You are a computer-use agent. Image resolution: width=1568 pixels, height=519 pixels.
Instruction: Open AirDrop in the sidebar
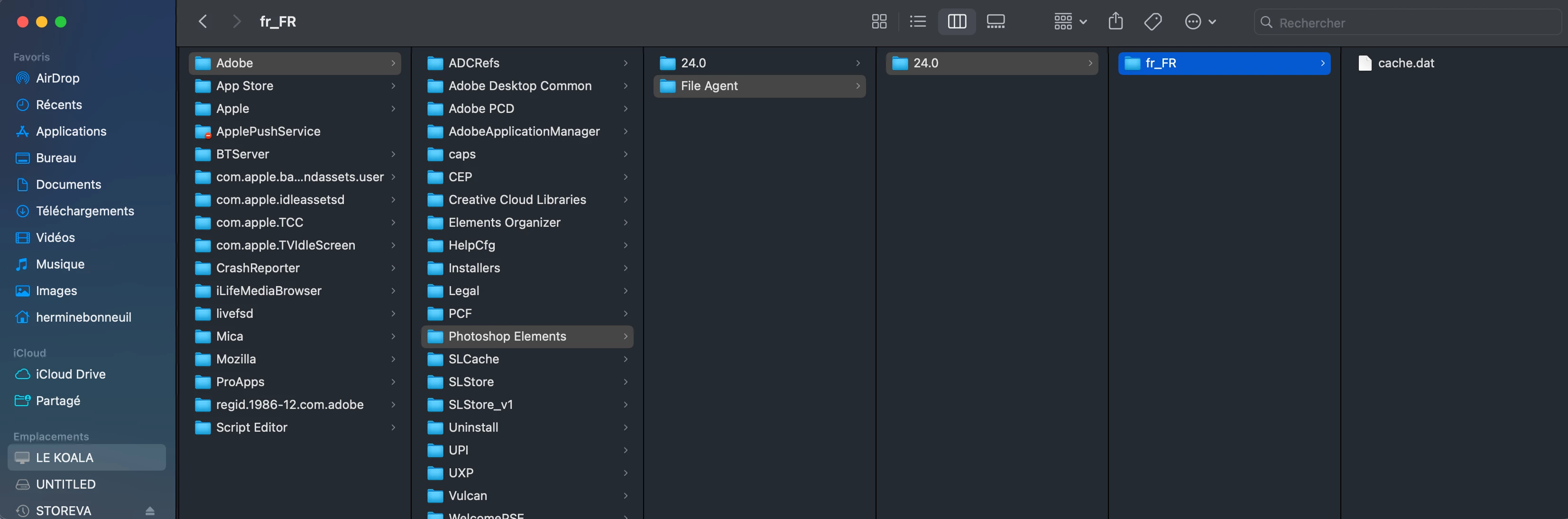pyautogui.click(x=57, y=78)
